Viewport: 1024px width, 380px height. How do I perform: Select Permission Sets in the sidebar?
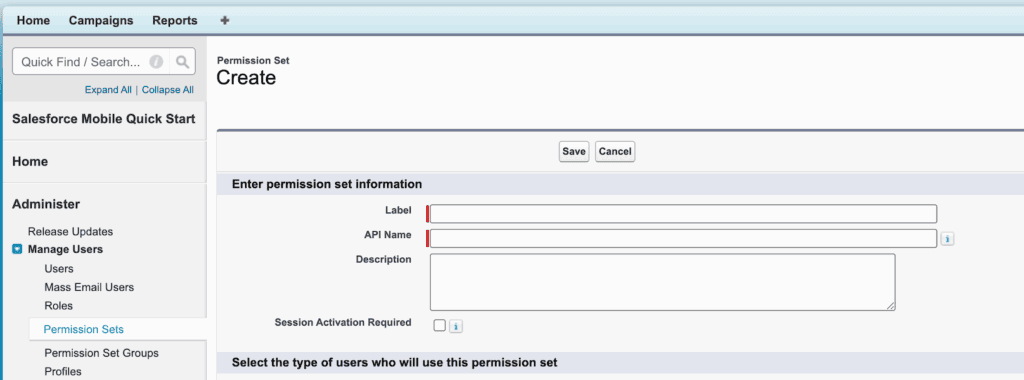[84, 329]
